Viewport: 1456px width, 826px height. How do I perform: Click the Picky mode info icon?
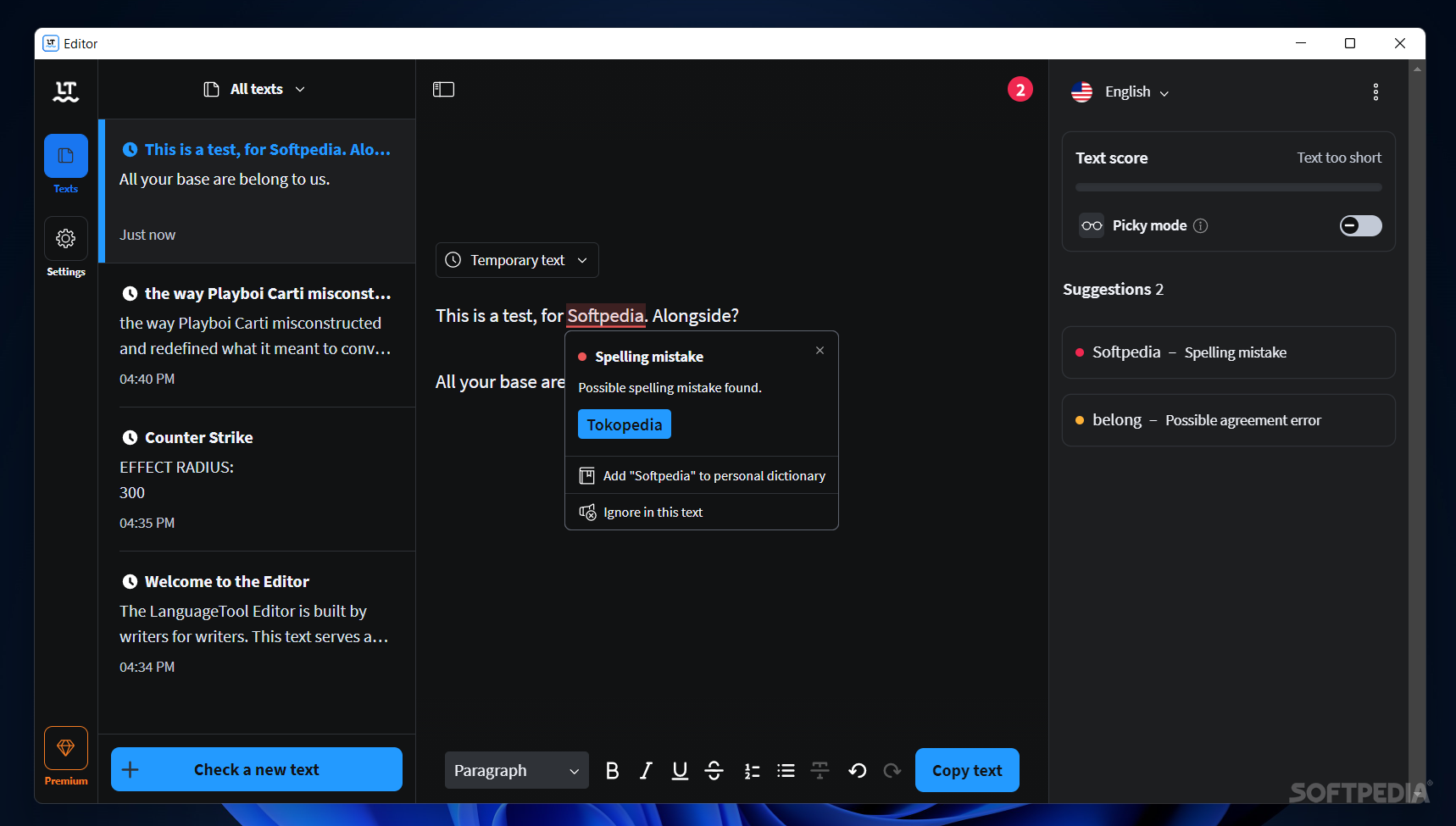point(1201,225)
